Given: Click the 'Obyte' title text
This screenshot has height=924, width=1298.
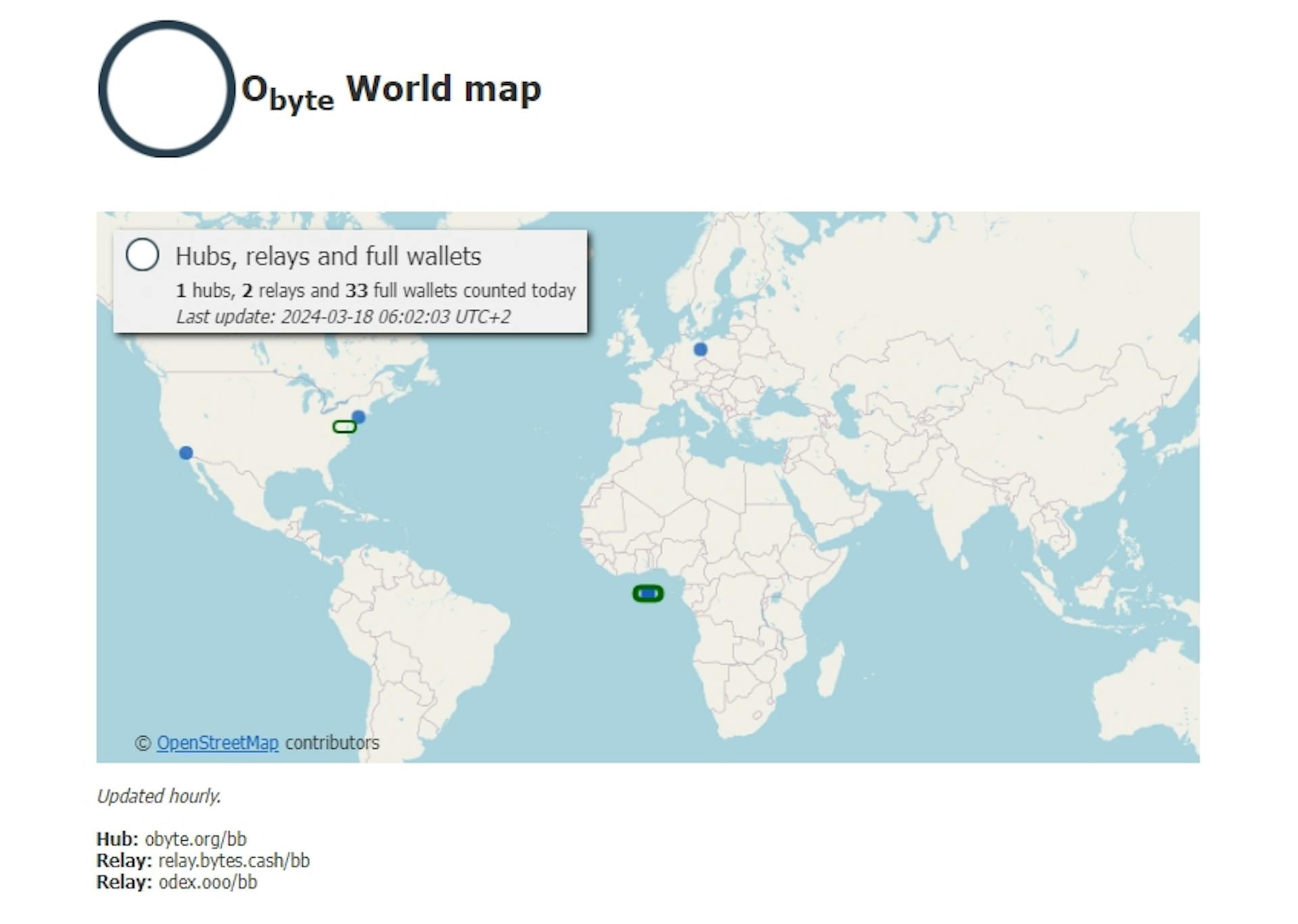Looking at the screenshot, I should click(x=288, y=93).
